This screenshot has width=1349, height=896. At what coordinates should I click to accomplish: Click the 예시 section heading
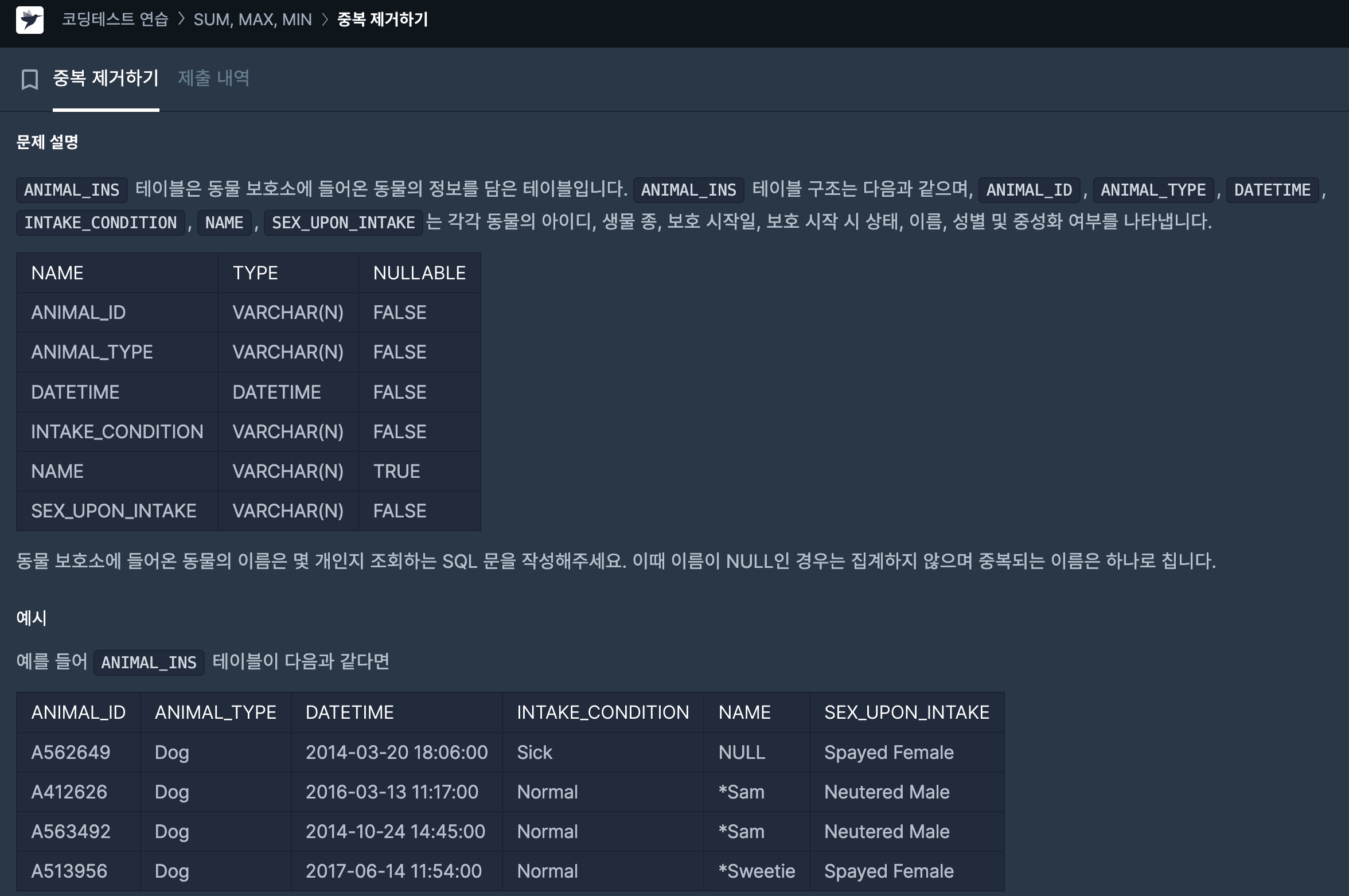pos(32,618)
